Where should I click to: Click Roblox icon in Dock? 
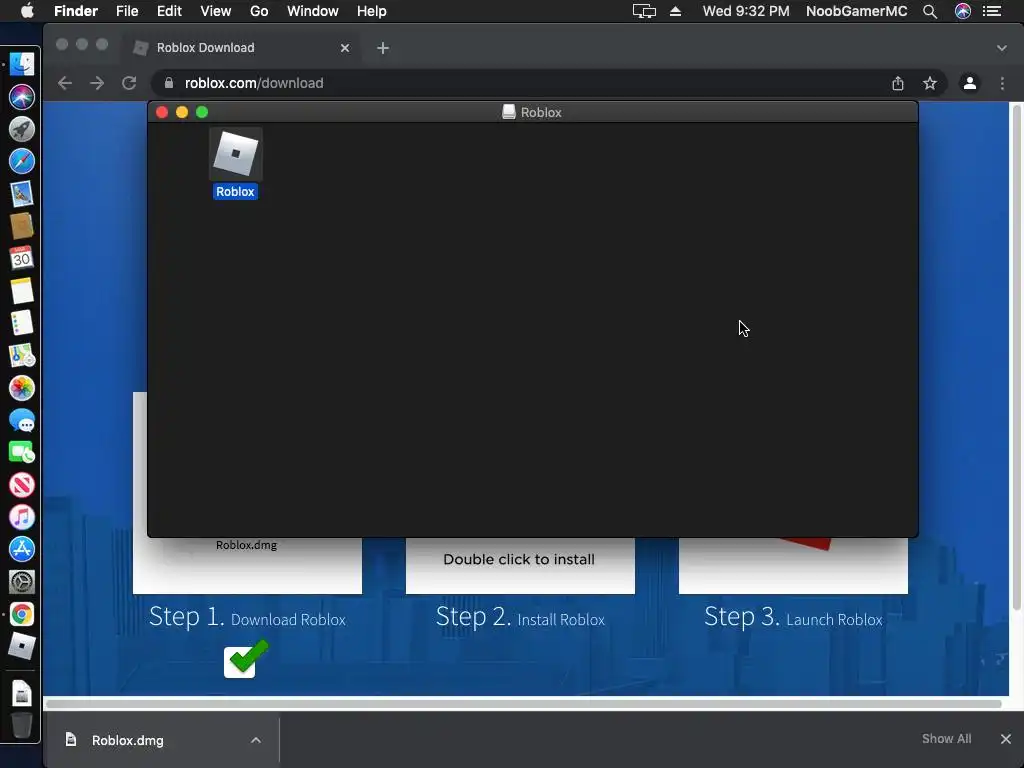pos(22,647)
